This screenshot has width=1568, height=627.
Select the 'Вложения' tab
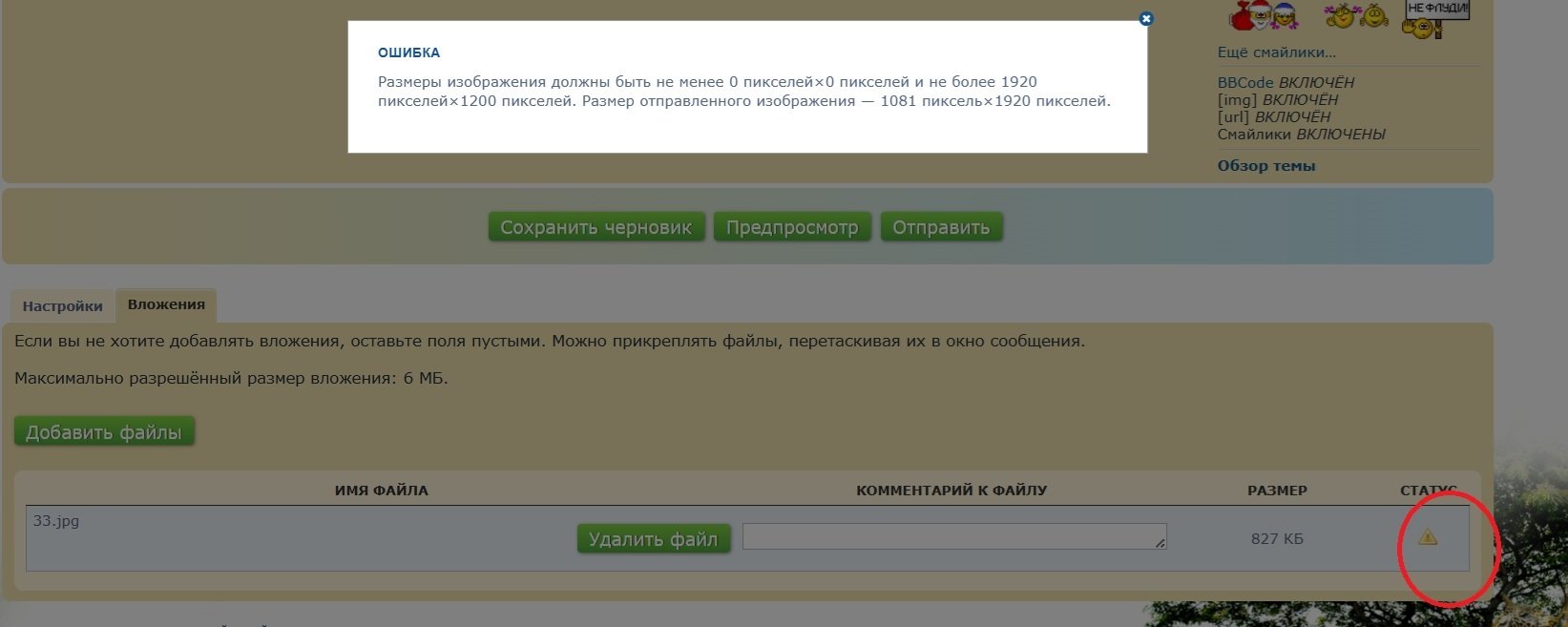[166, 305]
